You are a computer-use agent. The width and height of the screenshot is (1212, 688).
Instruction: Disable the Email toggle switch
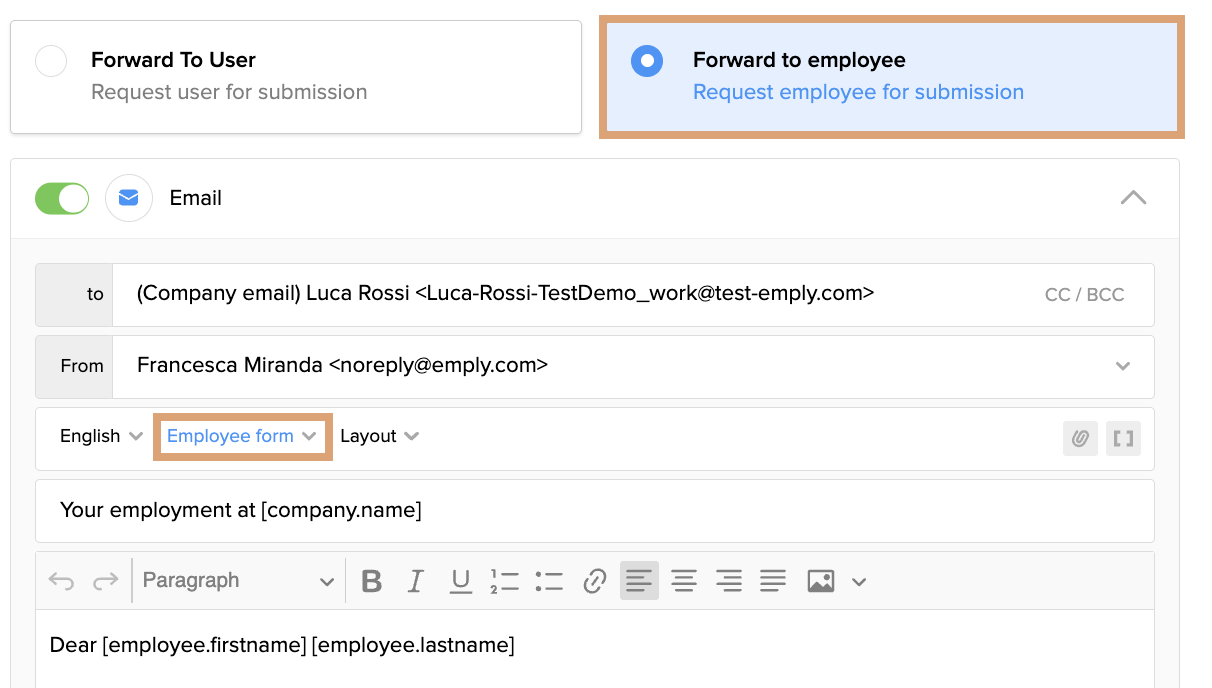pos(62,198)
